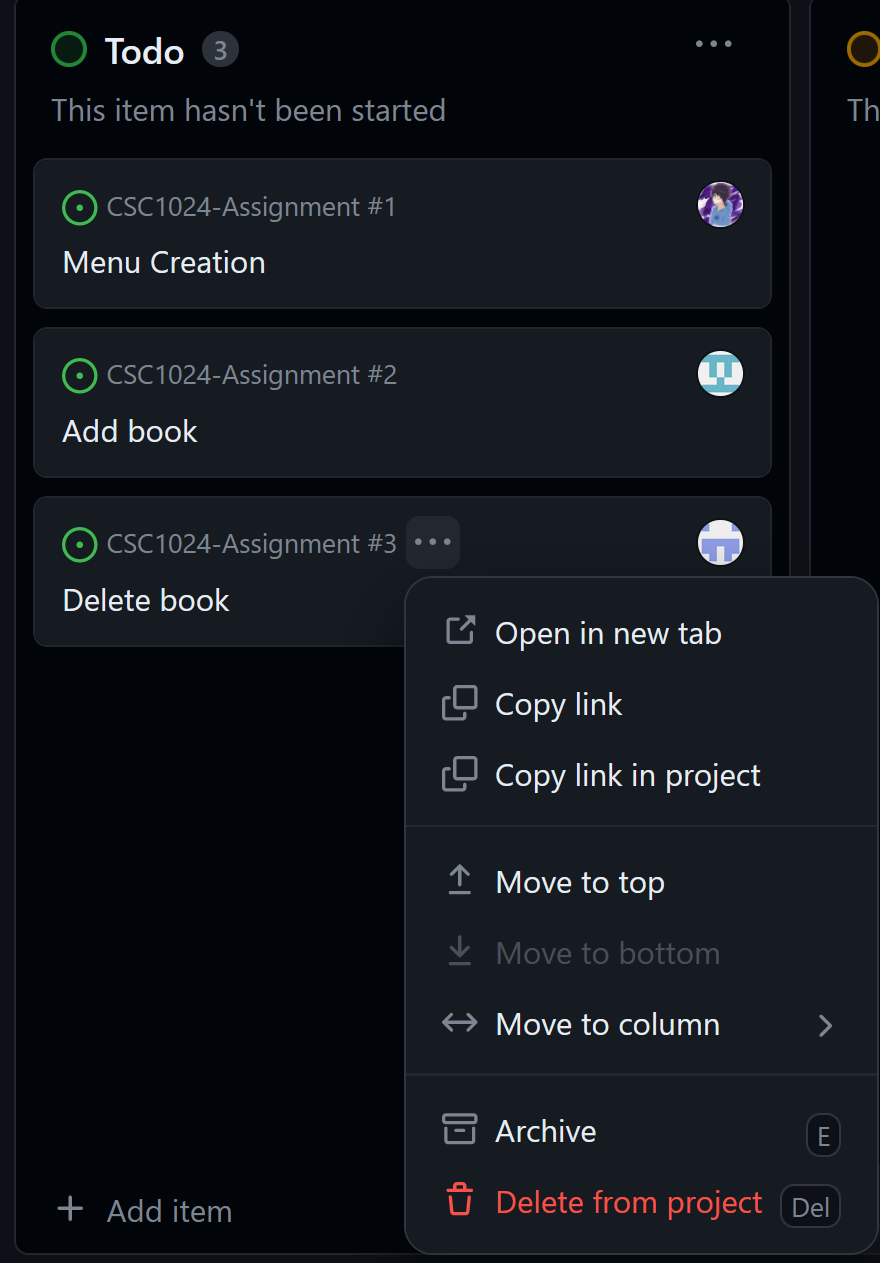Click the ellipsis menu on the Delete book card
Image resolution: width=880 pixels, height=1263 pixels.
point(432,542)
